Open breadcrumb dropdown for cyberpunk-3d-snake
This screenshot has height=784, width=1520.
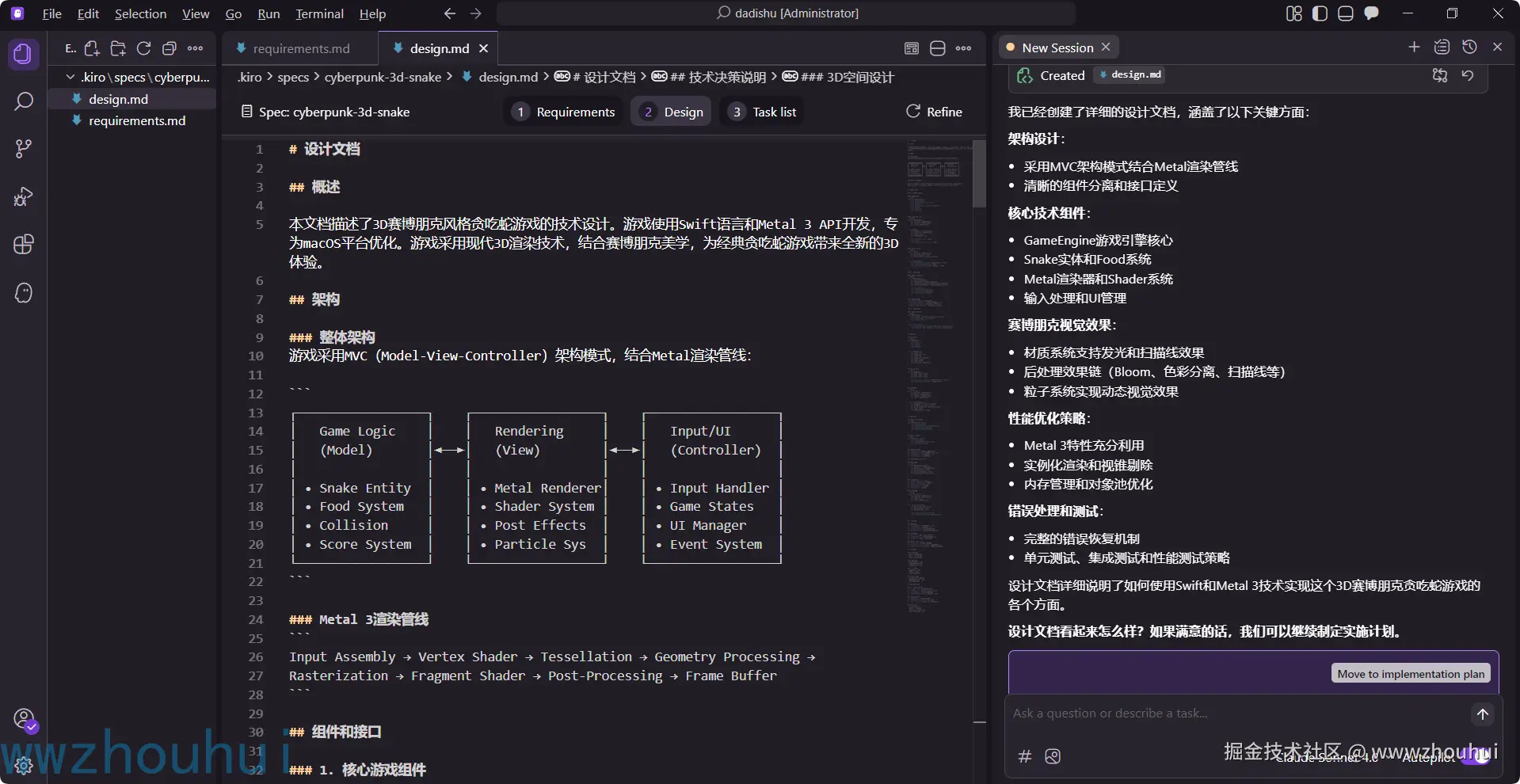click(383, 77)
